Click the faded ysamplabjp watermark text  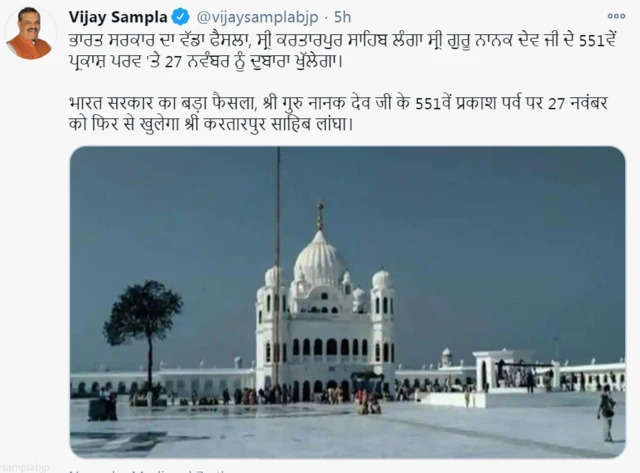[24, 468]
